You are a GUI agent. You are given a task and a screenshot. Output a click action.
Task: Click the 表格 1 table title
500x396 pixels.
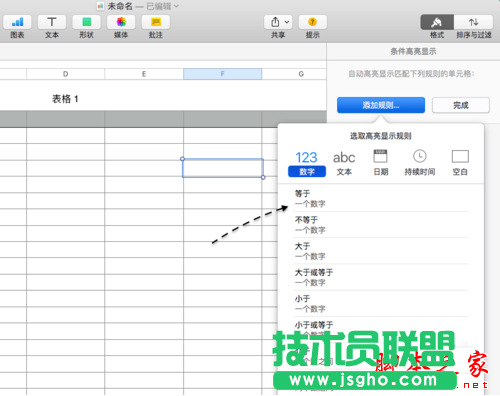[x=65, y=99]
